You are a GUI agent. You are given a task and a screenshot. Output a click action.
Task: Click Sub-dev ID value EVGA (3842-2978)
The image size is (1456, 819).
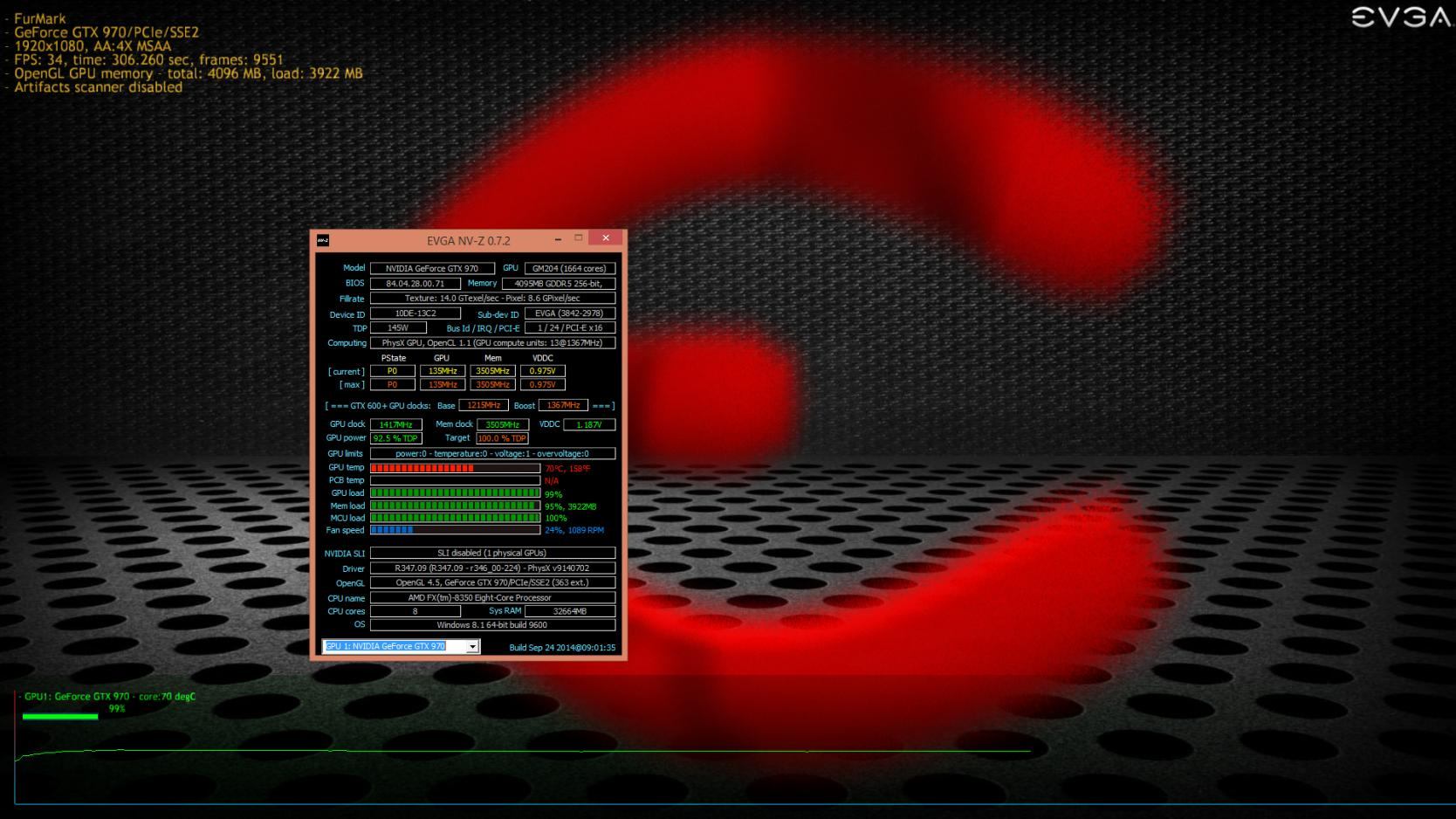tap(569, 313)
